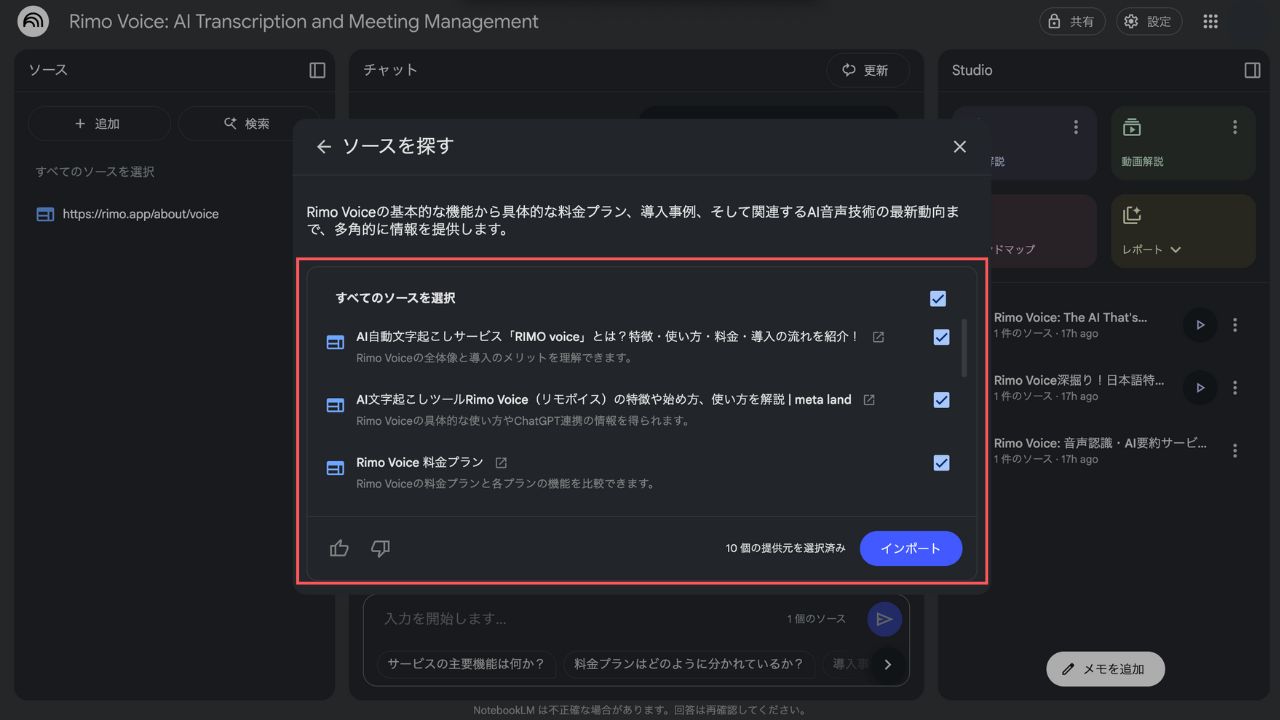Open external link icon for Rimo Voice 料金プラン
This screenshot has width=1280, height=720.
pos(501,462)
